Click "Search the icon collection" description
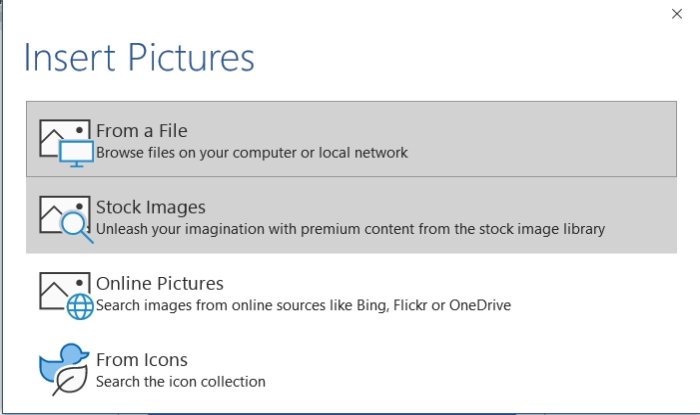The image size is (700, 415). coord(180,381)
